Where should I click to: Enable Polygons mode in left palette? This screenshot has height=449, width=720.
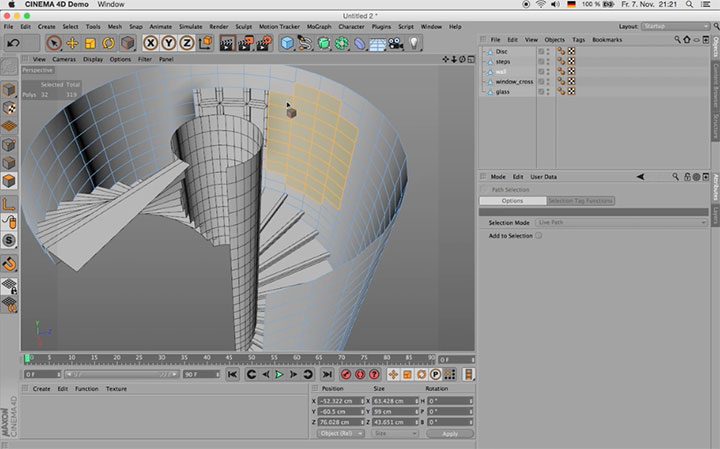coord(9,181)
